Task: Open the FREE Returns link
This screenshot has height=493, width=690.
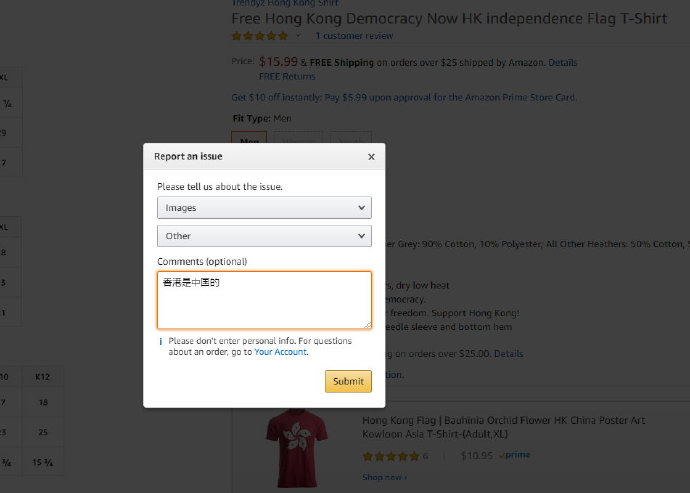Action: (287, 77)
